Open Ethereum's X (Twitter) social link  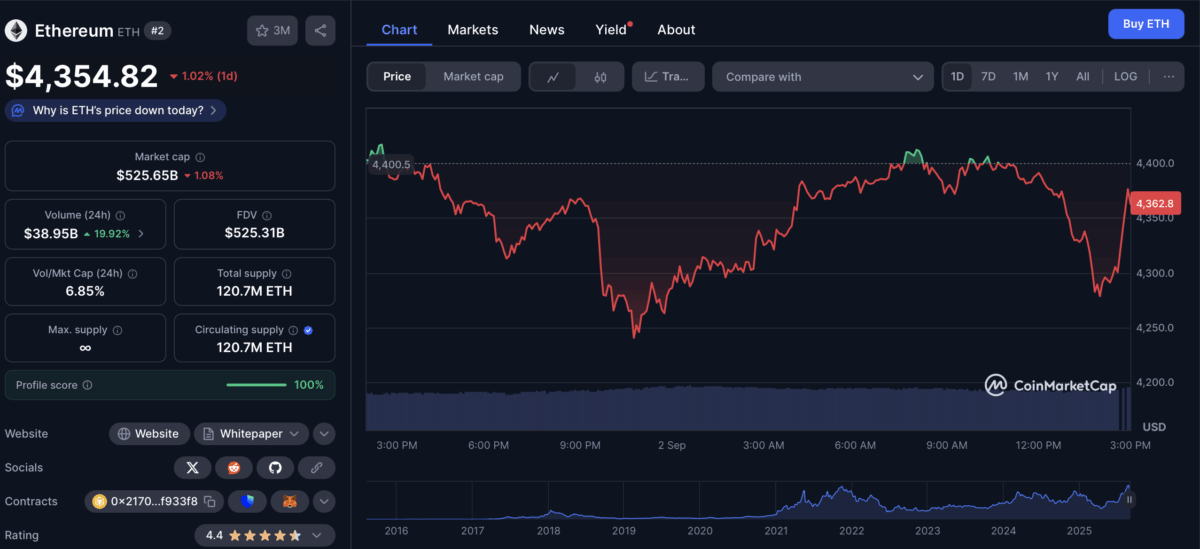pos(193,467)
